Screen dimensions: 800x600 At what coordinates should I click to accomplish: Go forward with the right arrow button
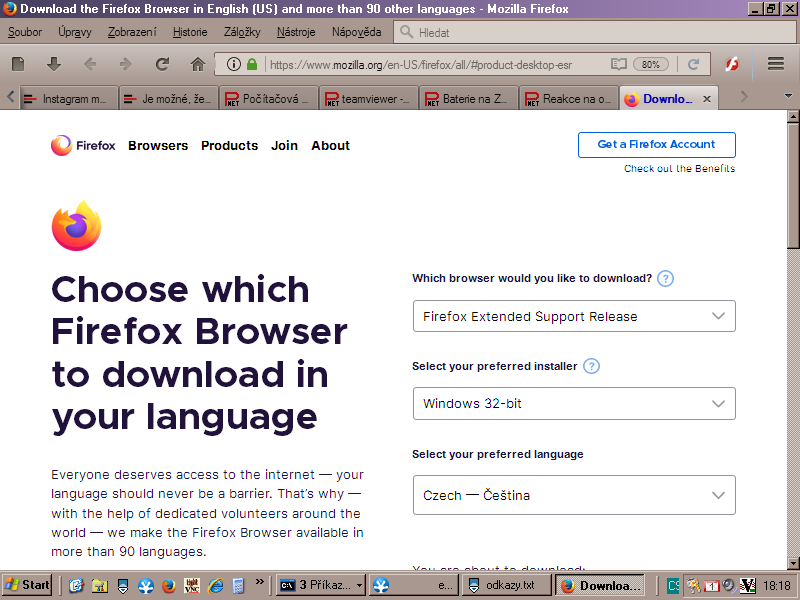pos(126,64)
